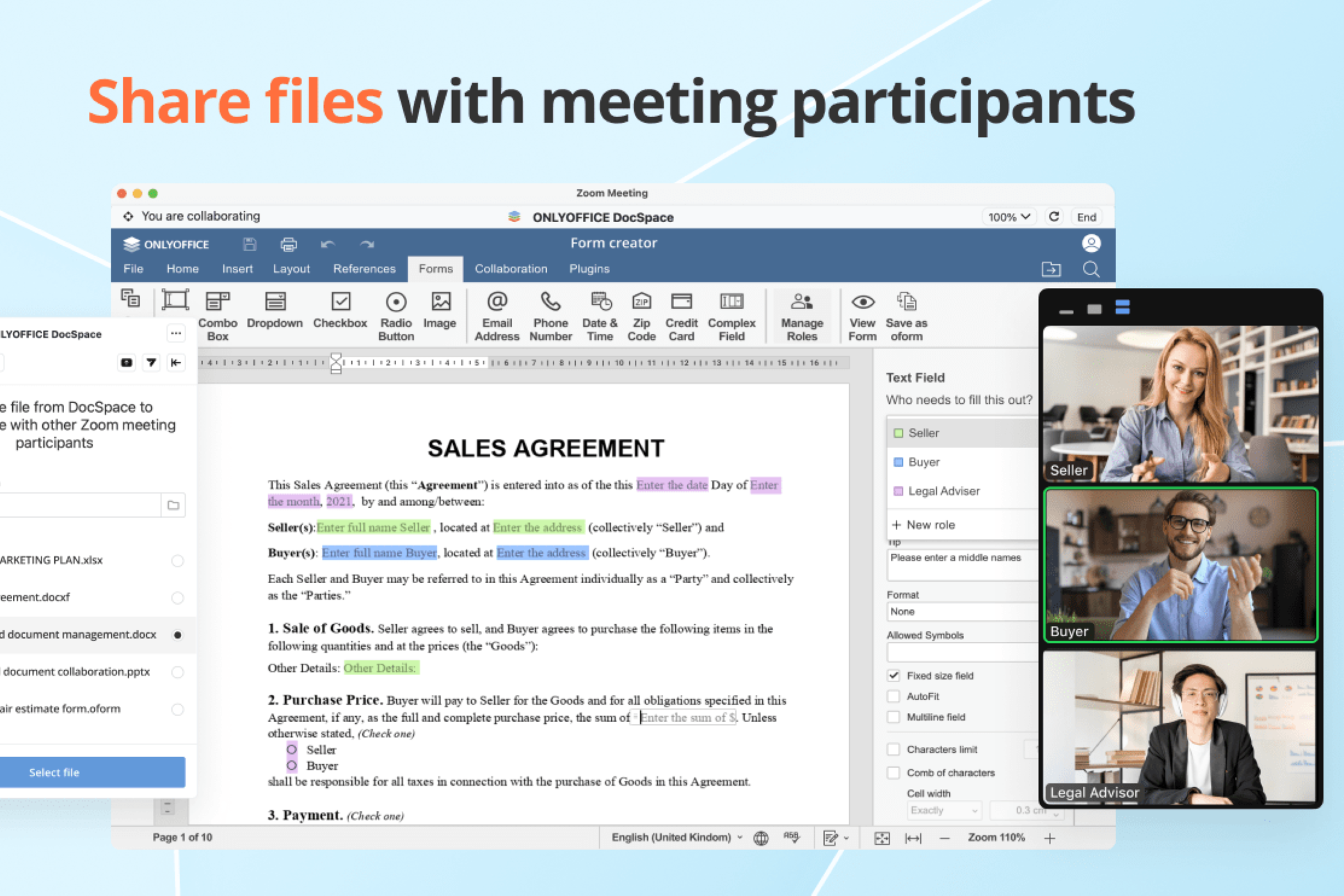This screenshot has width=1344, height=896.
Task: Enable the Multiline field checkbox
Action: tap(893, 717)
